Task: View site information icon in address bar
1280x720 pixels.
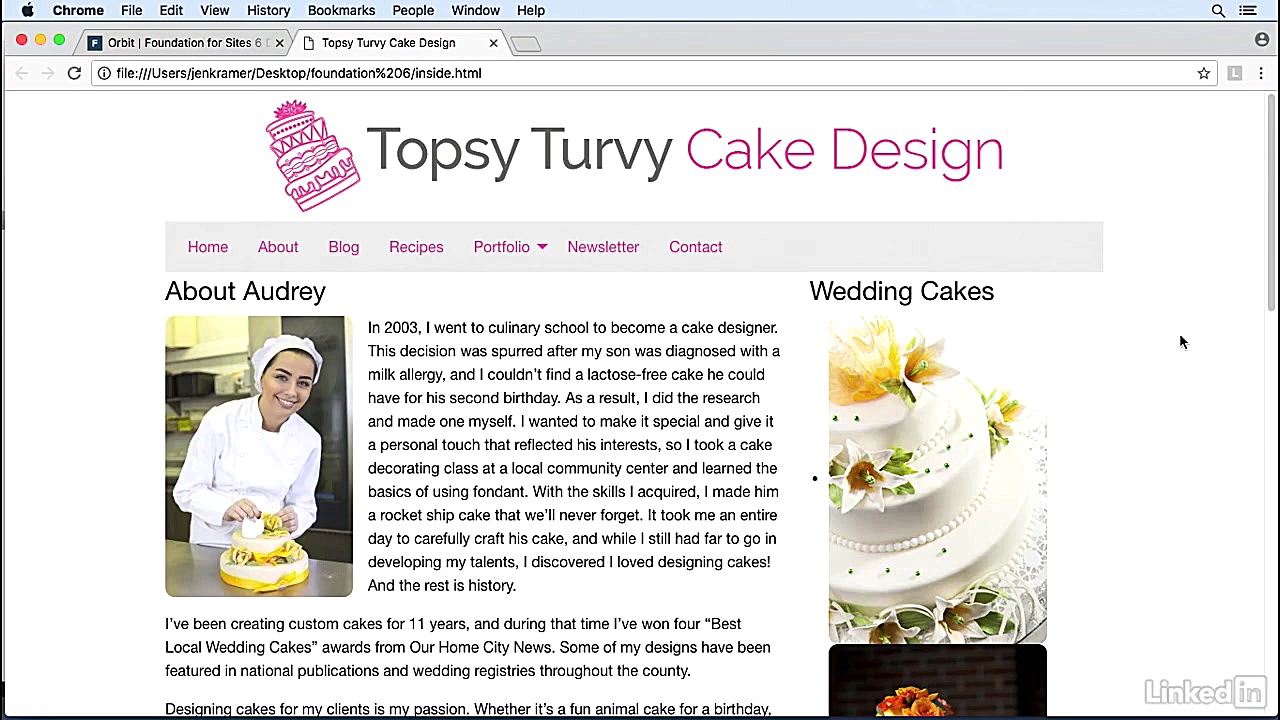Action: click(104, 73)
